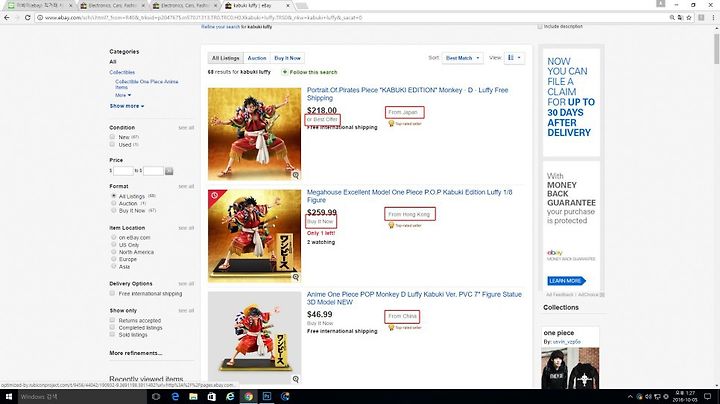Click the translate page icon in address bar

[x=681, y=17]
